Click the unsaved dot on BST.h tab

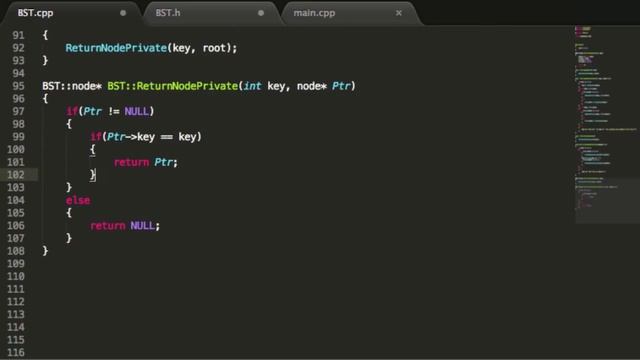pos(261,13)
